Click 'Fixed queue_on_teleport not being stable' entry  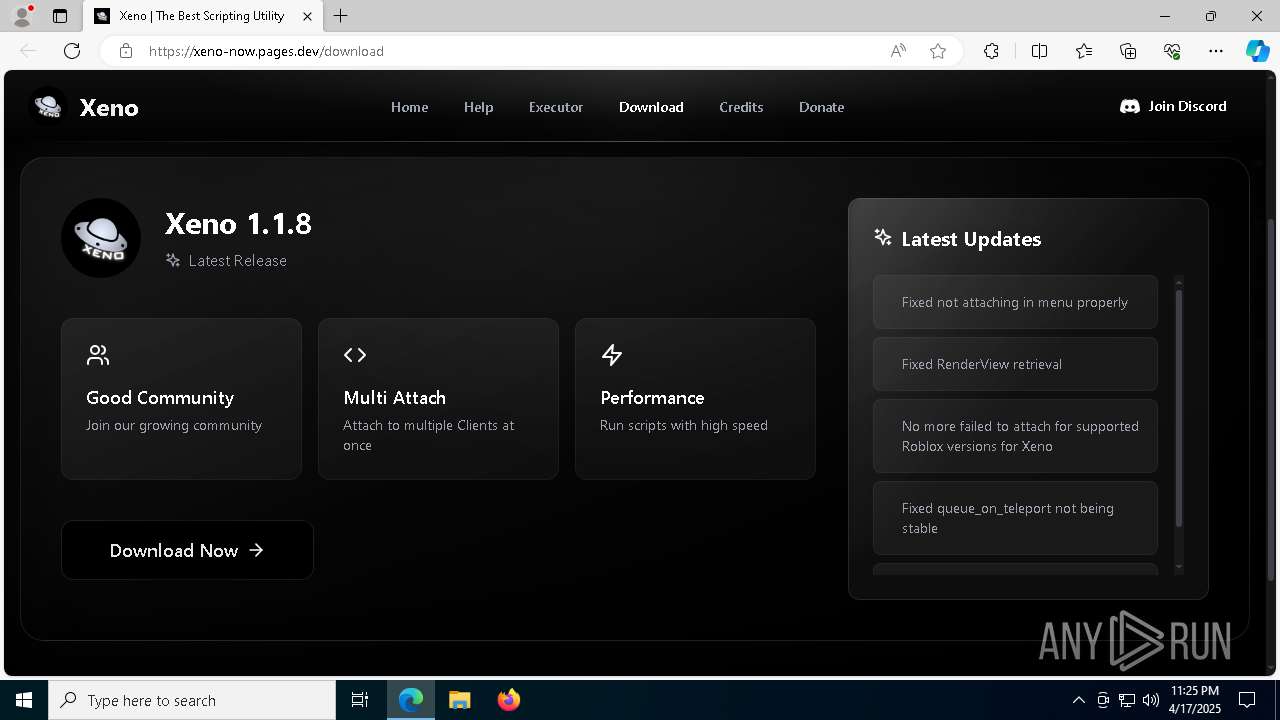[1015, 518]
